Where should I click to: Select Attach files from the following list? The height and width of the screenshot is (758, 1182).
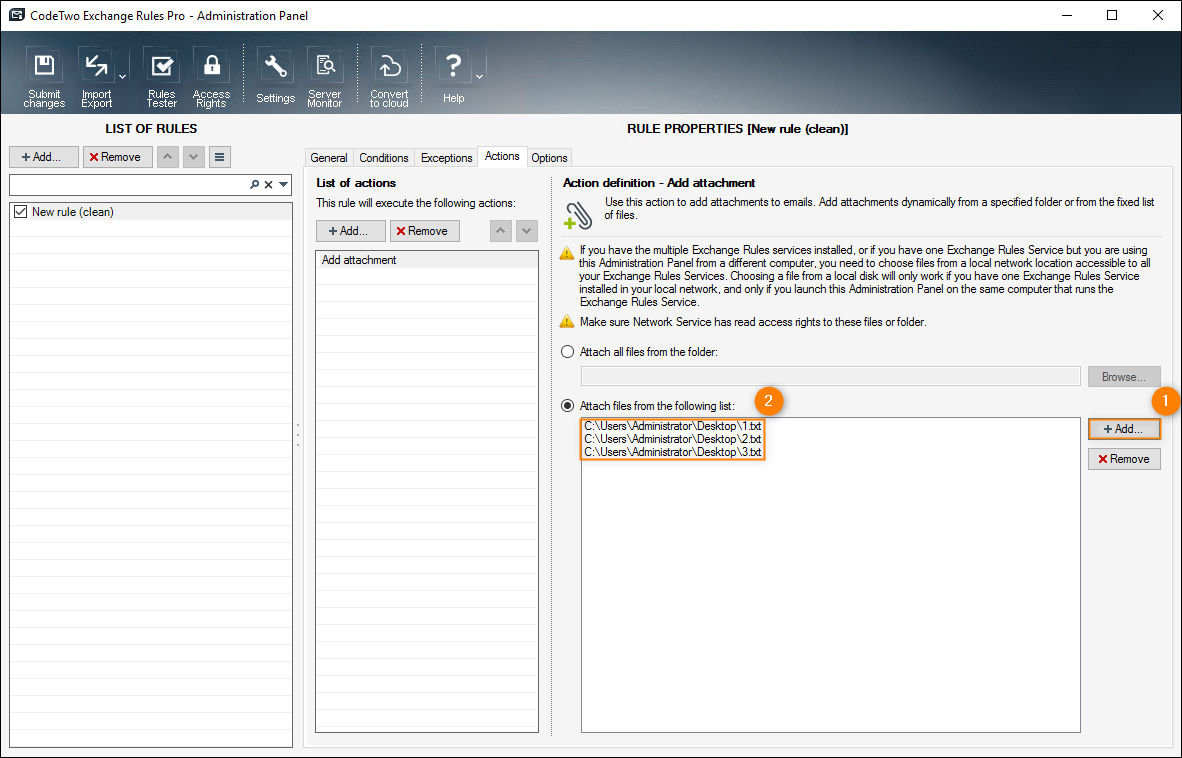568,405
